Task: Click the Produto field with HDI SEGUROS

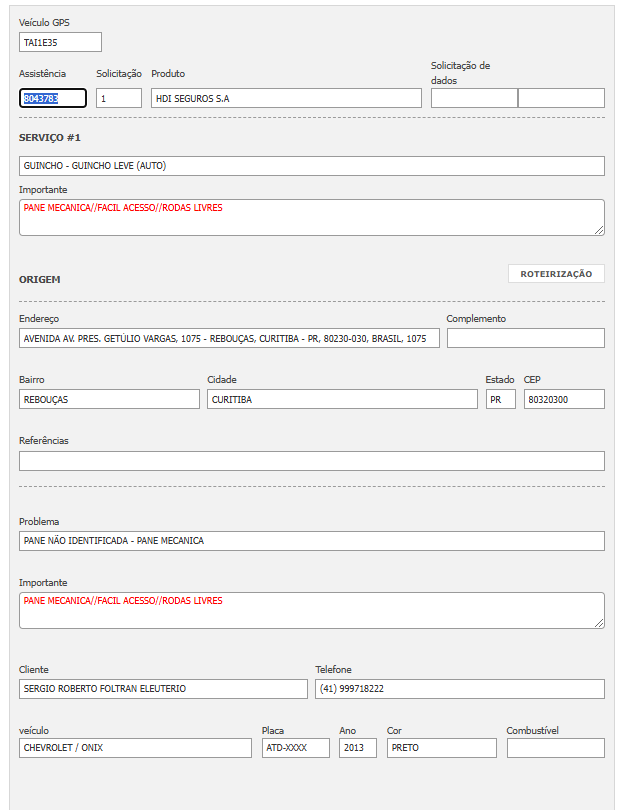Action: (286, 98)
